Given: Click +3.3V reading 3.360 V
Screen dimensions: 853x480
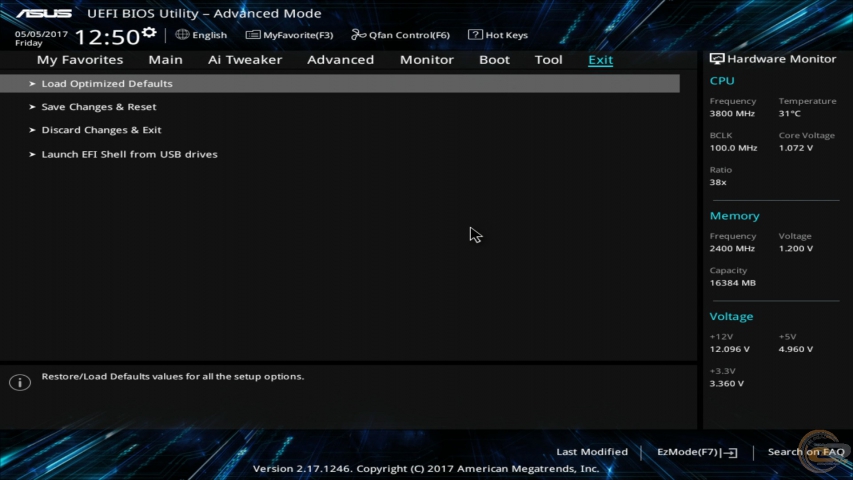Looking at the screenshot, I should (727, 384).
